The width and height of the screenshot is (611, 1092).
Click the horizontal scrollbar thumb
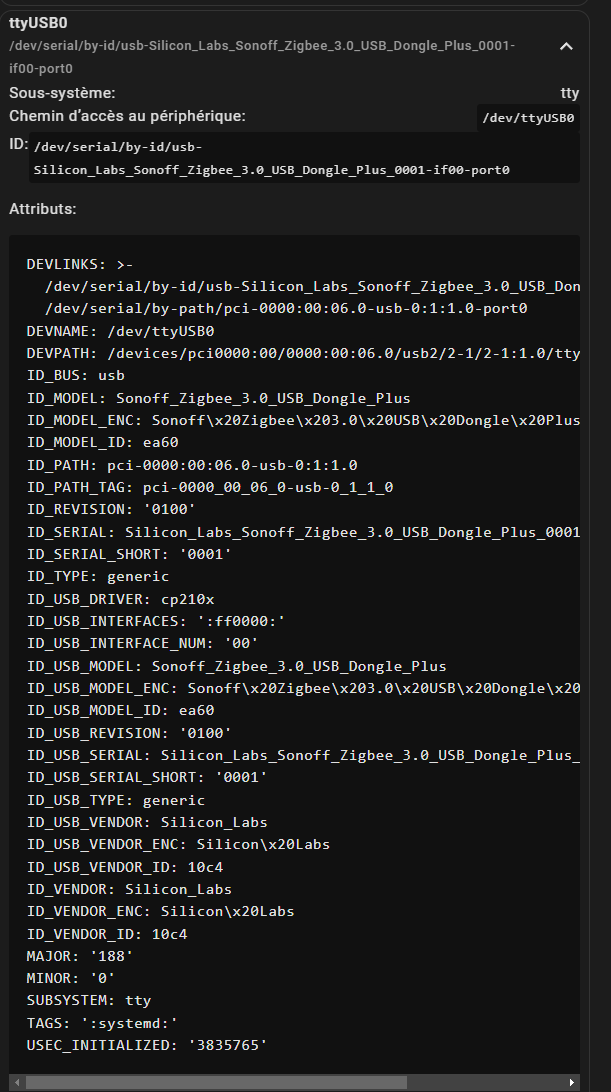(216, 1082)
